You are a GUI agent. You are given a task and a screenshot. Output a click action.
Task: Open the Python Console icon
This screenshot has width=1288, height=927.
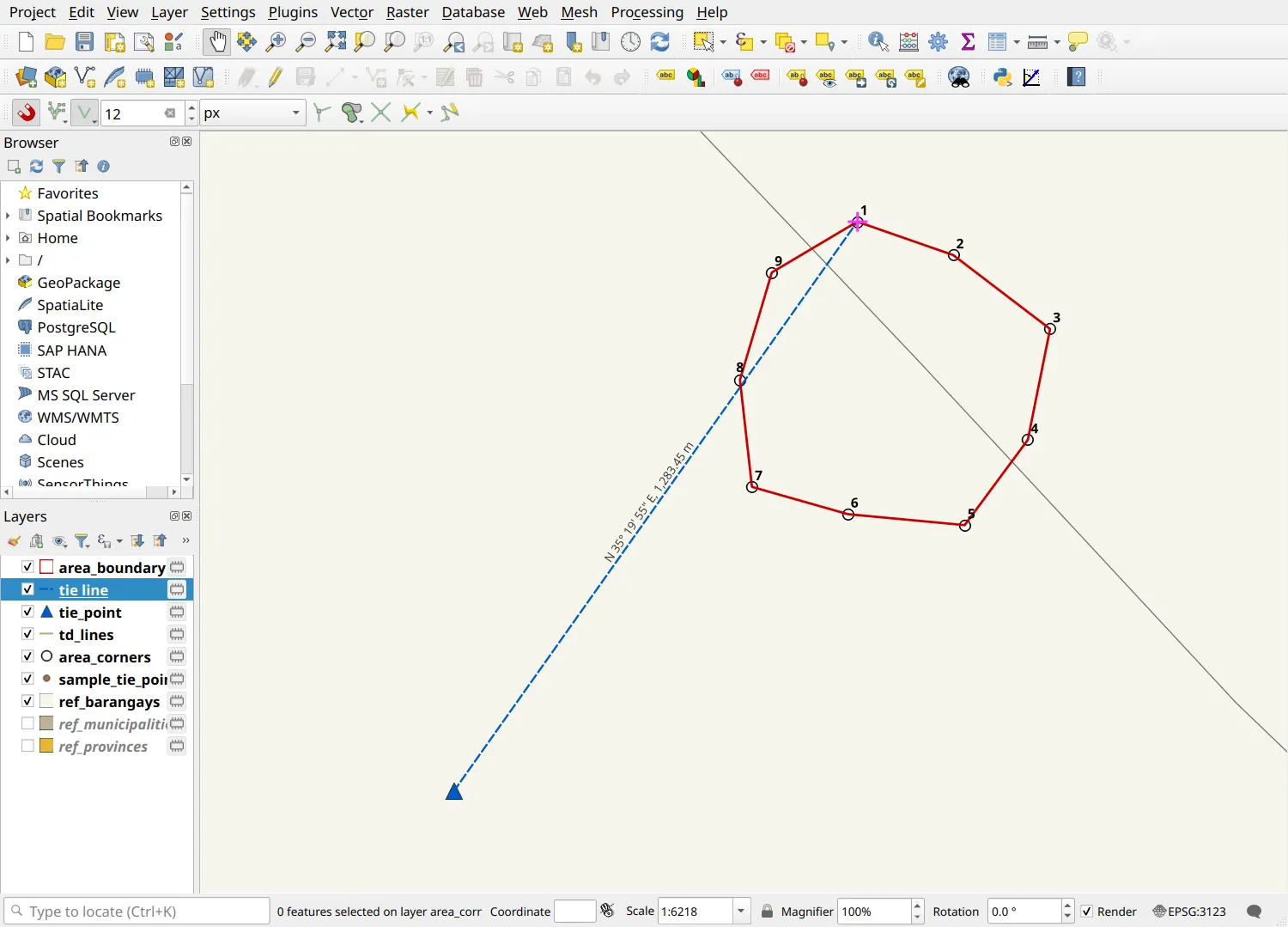point(1002,77)
